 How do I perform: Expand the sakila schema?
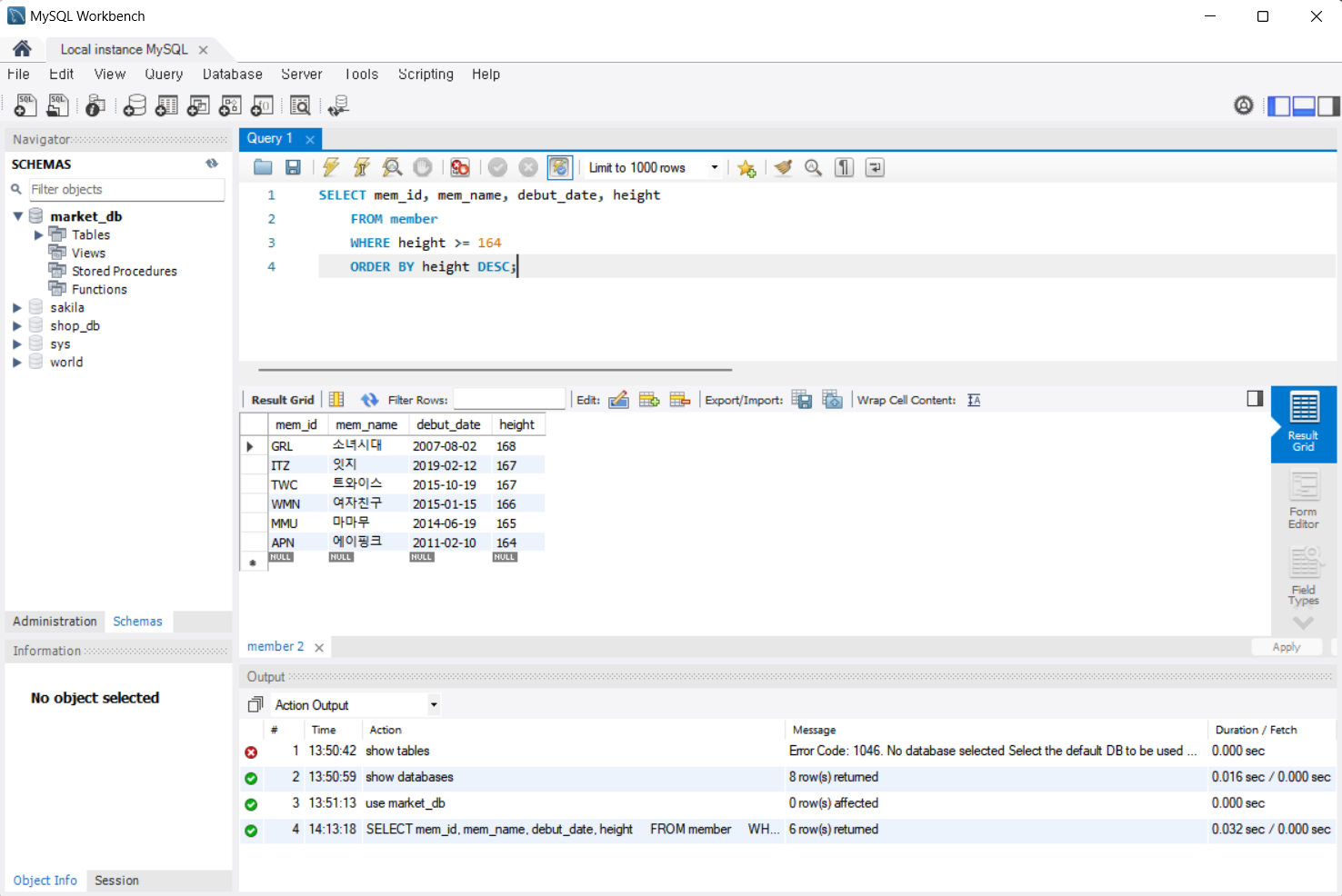[x=17, y=307]
